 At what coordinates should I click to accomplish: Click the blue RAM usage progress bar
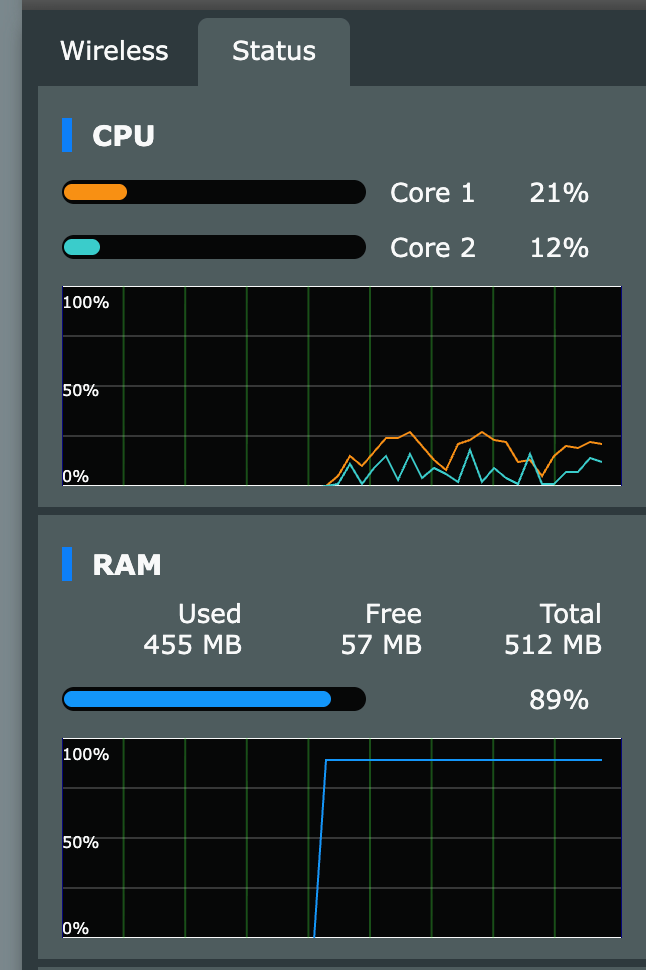point(214,698)
